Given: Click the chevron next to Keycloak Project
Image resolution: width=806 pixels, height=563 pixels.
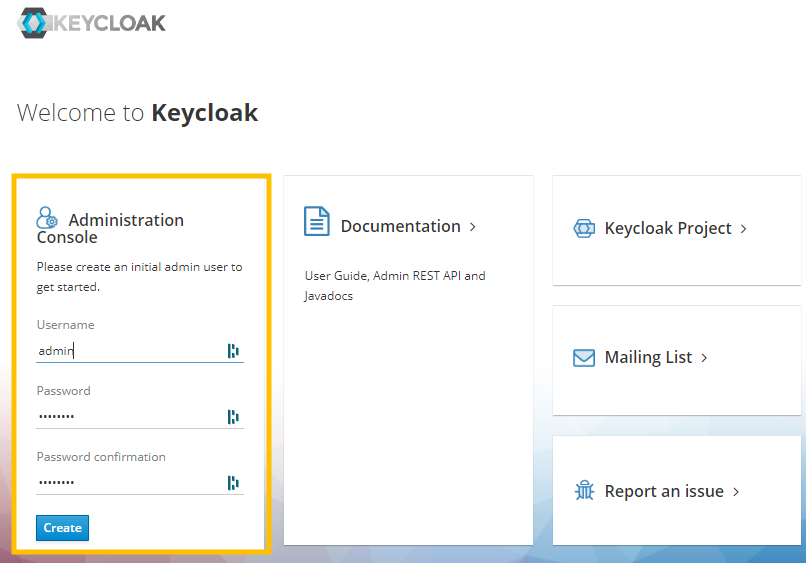Looking at the screenshot, I should pyautogui.click(x=743, y=229).
